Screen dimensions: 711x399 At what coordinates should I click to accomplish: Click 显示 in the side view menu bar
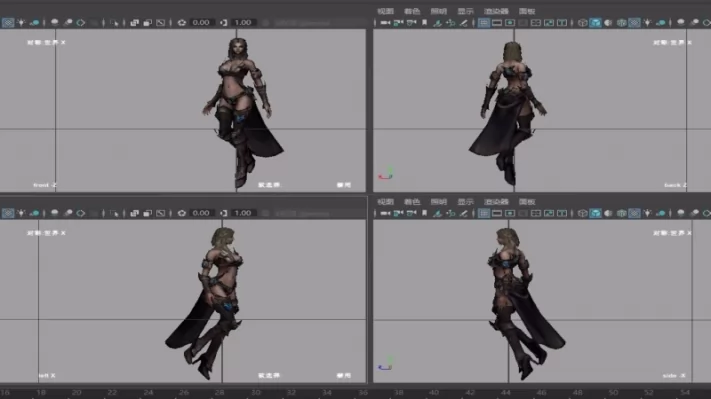[465, 201]
